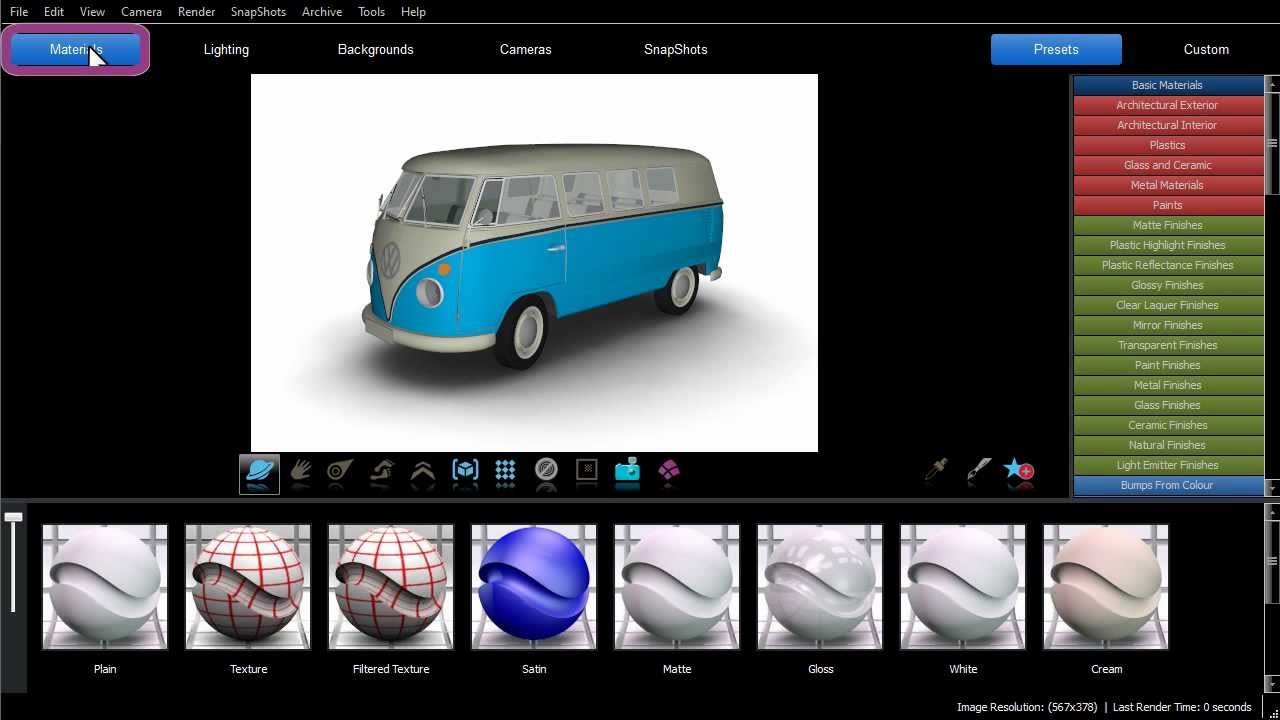Expand the Matte Finishes category
The image size is (1280, 720).
tap(1168, 225)
